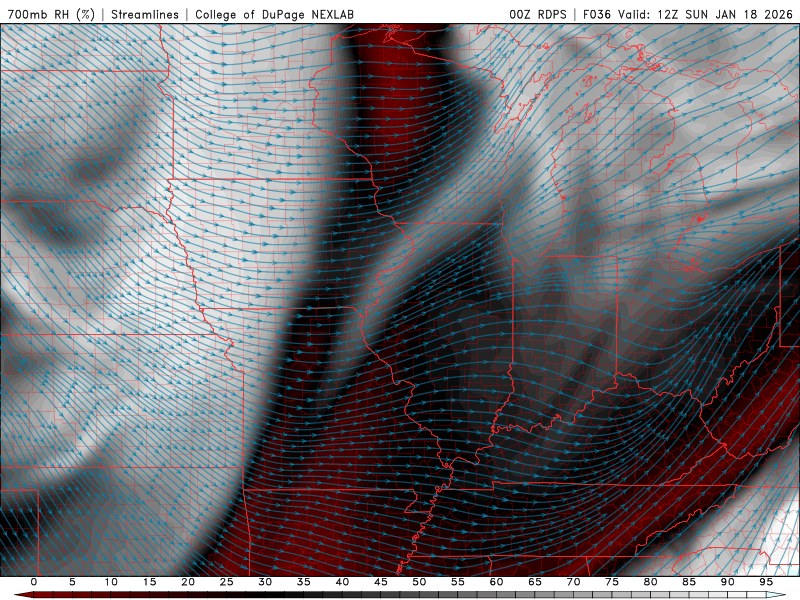The height and width of the screenshot is (600, 800).
Task: Click the "10" label on the color scale
Action: pos(111,582)
